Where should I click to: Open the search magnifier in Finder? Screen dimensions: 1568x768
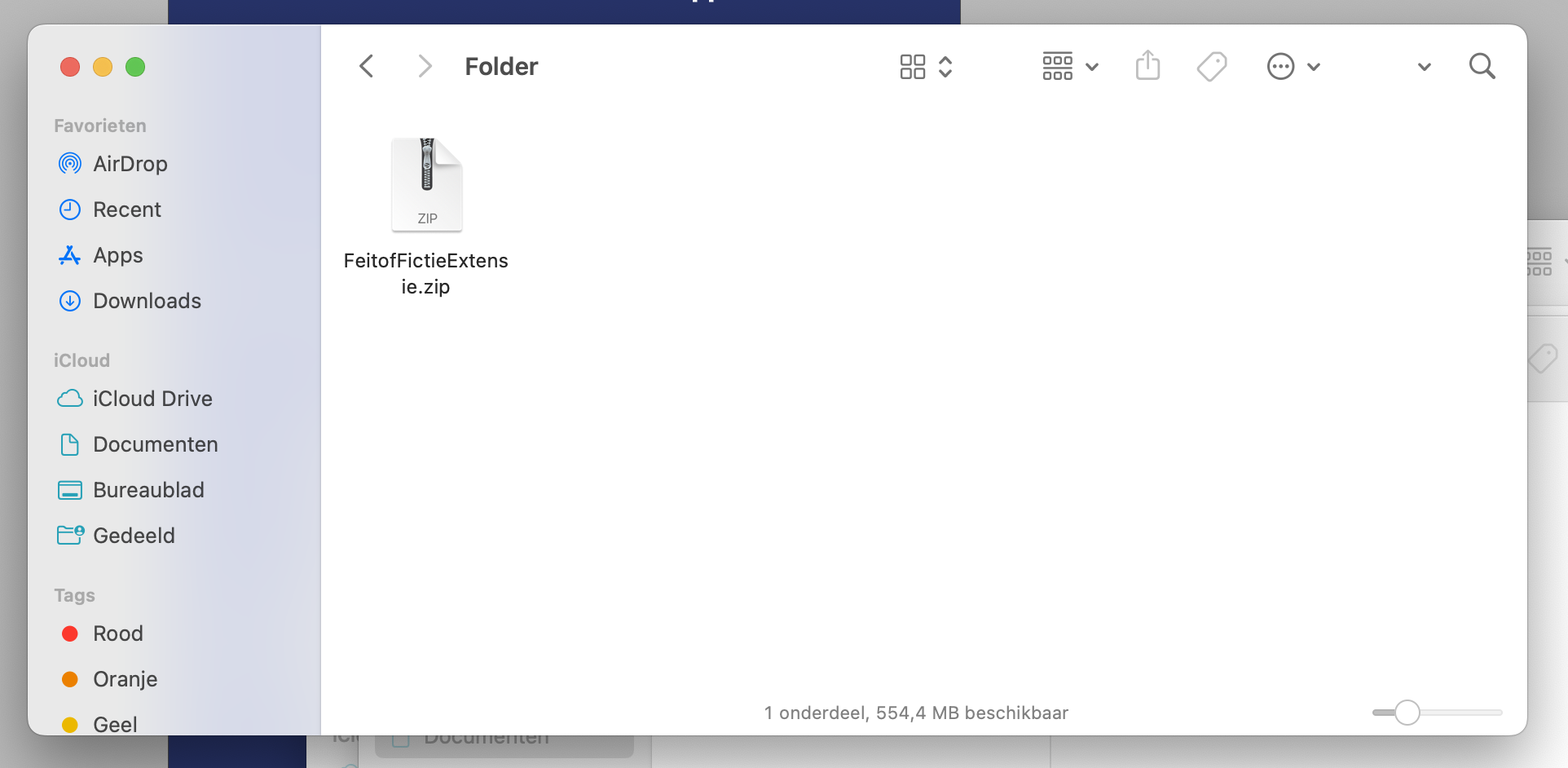pyautogui.click(x=1482, y=66)
